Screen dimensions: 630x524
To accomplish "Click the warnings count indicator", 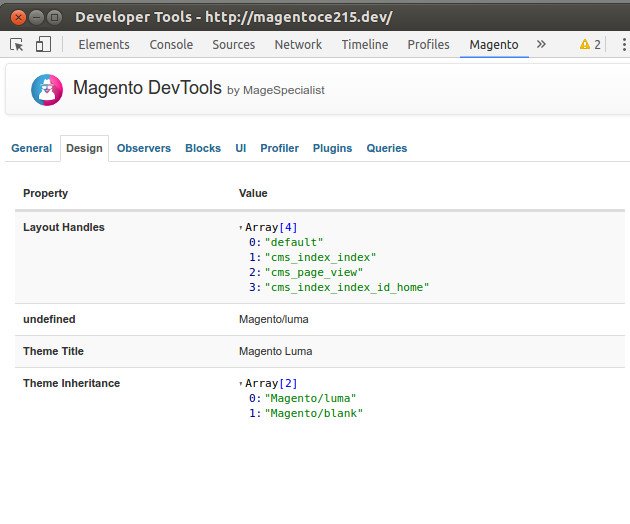I will (590, 45).
